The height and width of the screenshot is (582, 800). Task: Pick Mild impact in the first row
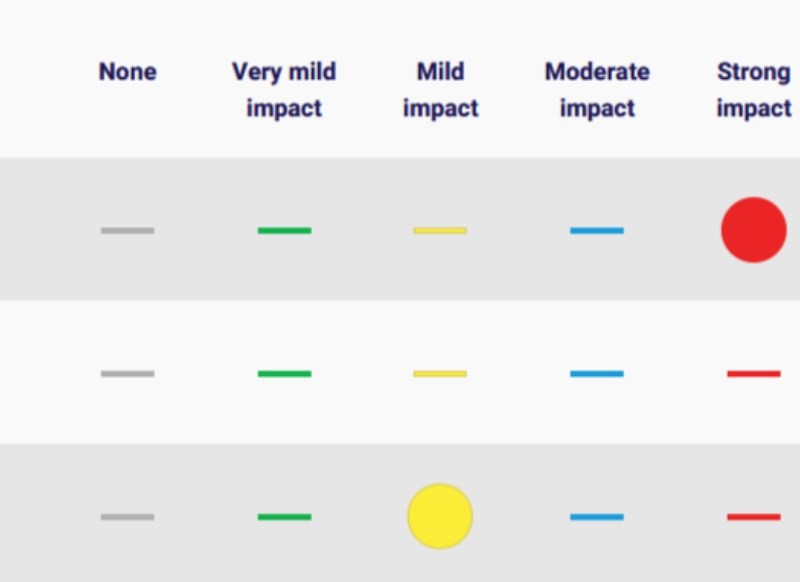click(x=440, y=230)
